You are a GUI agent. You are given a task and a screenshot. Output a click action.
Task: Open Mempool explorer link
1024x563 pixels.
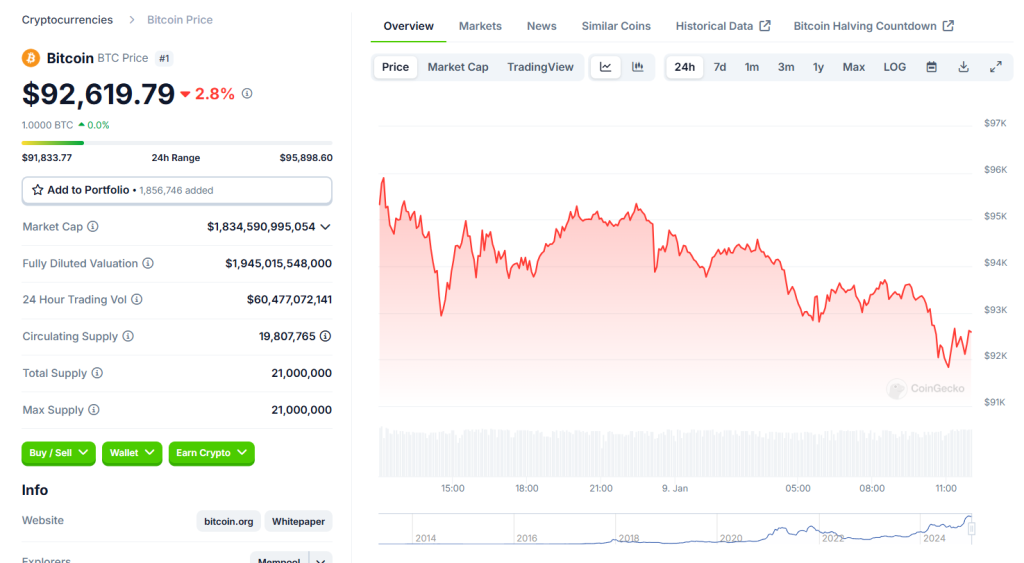coord(279,558)
